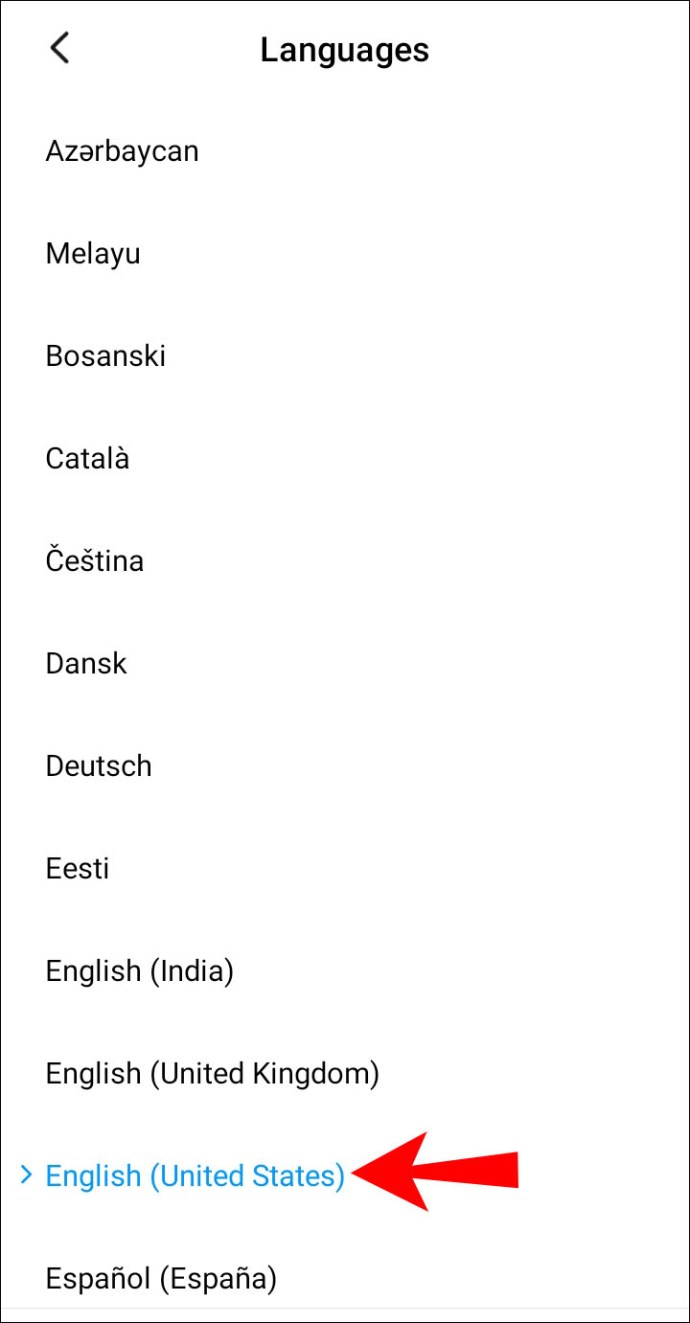The image size is (690, 1323).
Task: Tap the currently selected blue language entry
Action: point(195,1176)
